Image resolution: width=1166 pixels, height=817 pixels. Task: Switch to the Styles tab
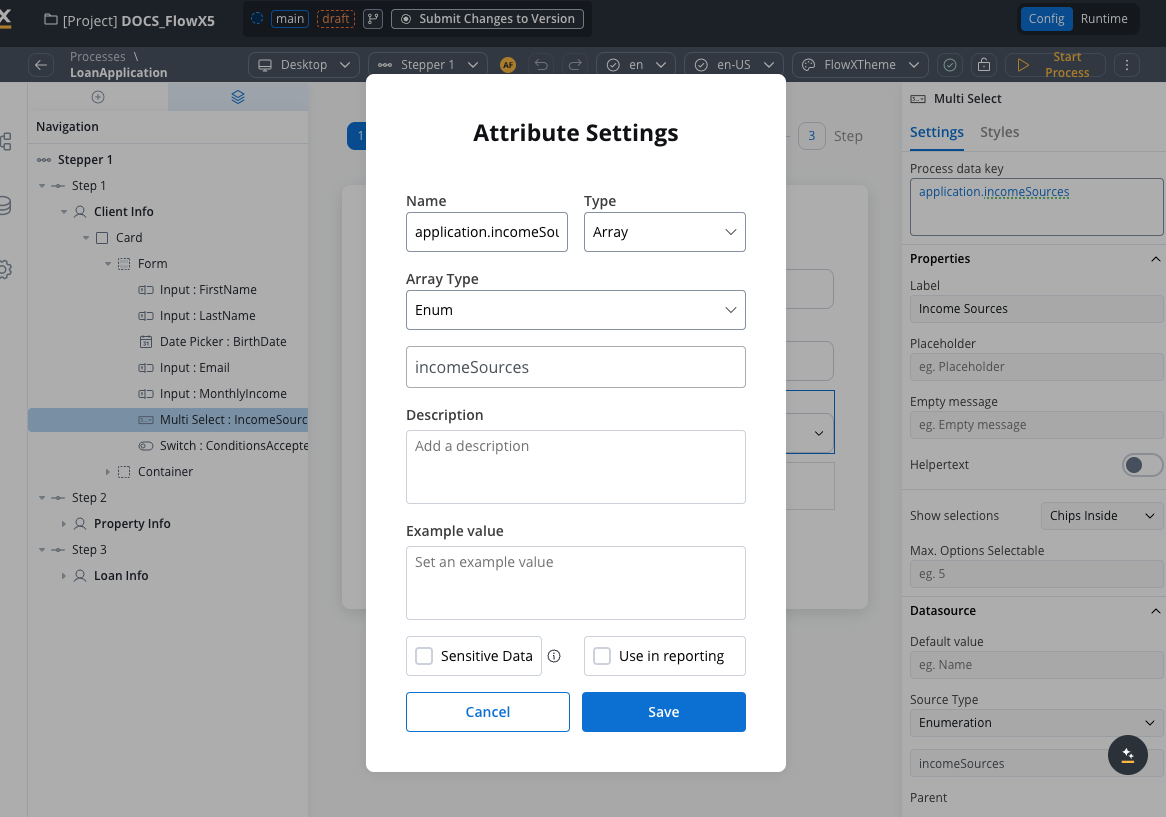(999, 132)
